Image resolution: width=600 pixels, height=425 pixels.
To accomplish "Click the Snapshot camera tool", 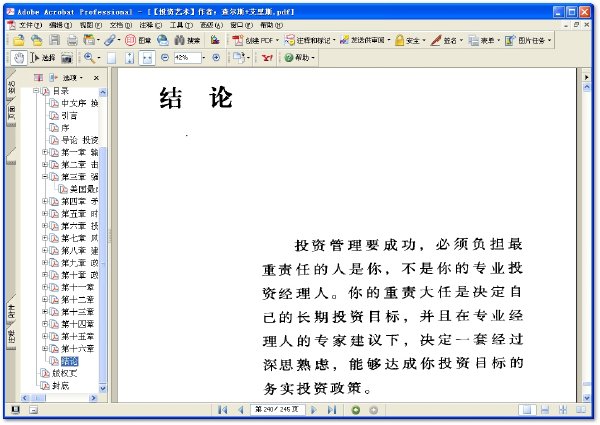I will 67,58.
